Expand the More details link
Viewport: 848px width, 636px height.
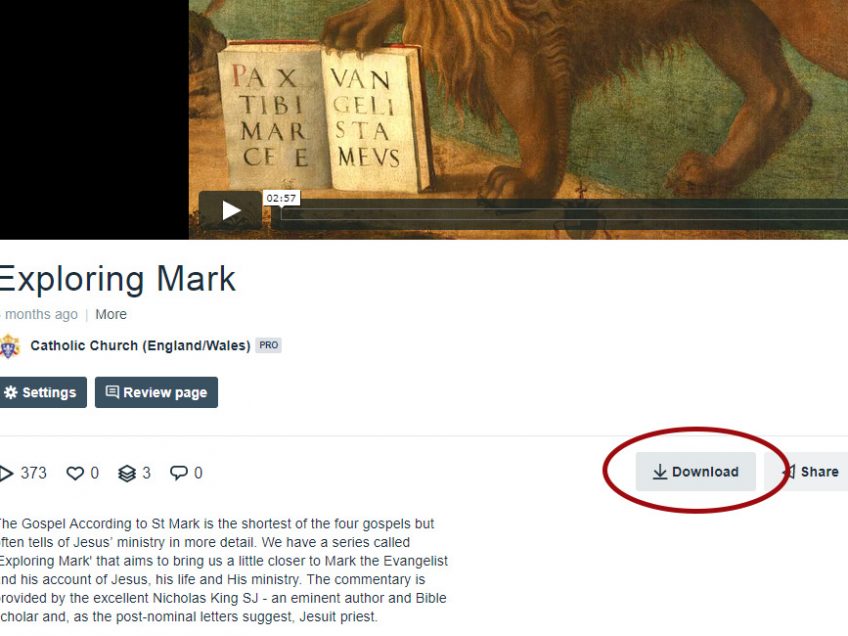pos(111,314)
